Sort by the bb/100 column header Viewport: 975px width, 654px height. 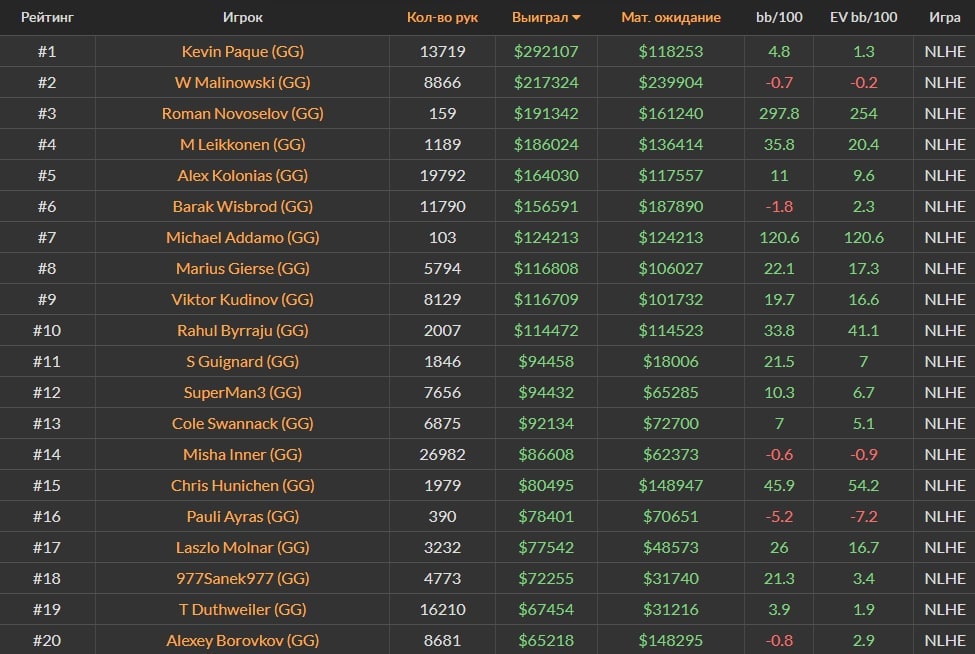click(778, 18)
